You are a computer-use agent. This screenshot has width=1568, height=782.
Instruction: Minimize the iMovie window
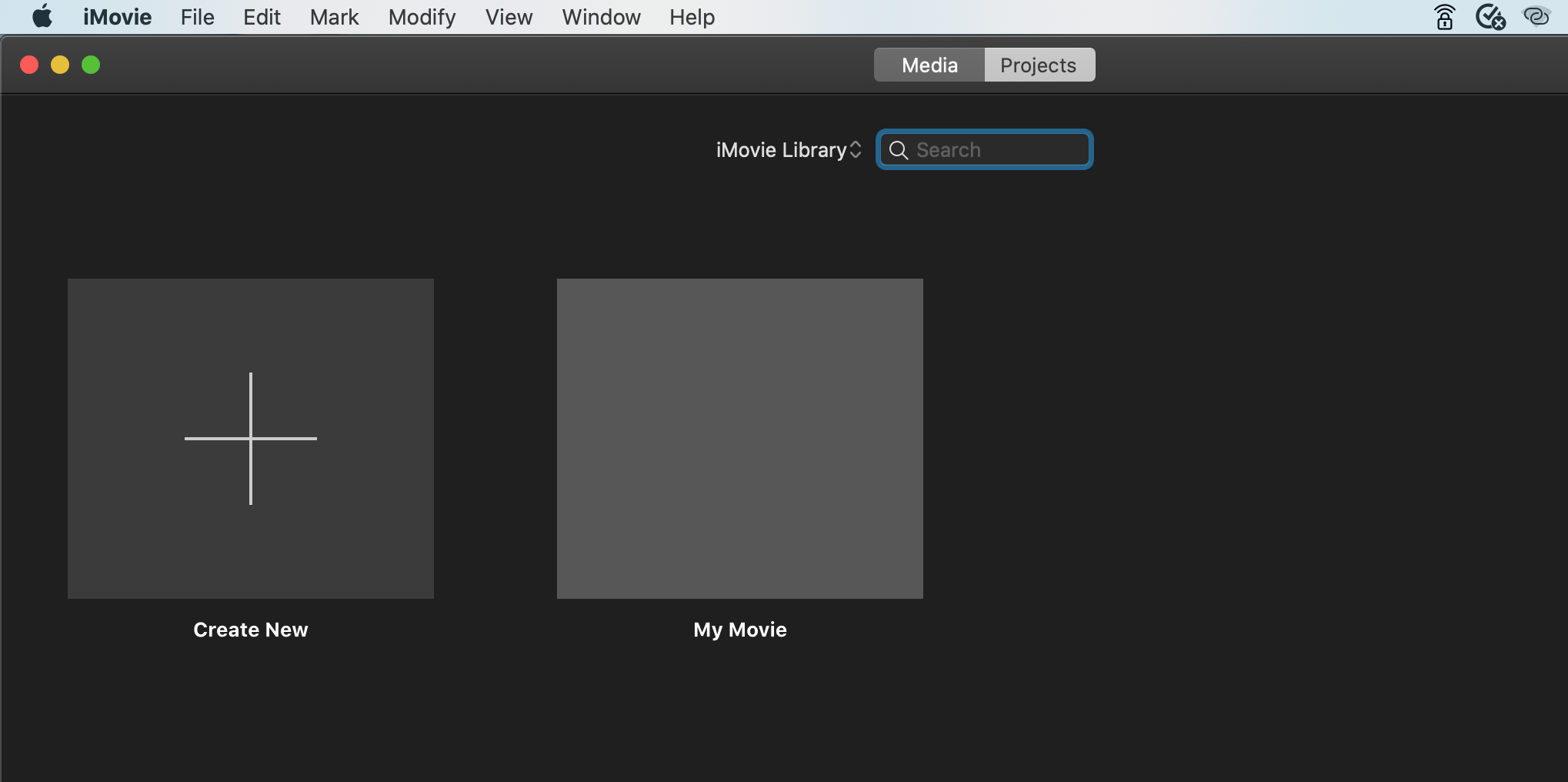[x=60, y=65]
